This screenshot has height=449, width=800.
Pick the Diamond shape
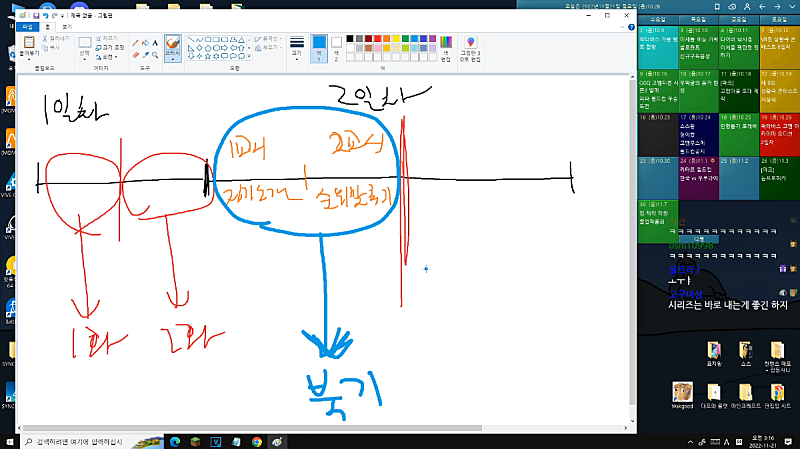(x=199, y=48)
